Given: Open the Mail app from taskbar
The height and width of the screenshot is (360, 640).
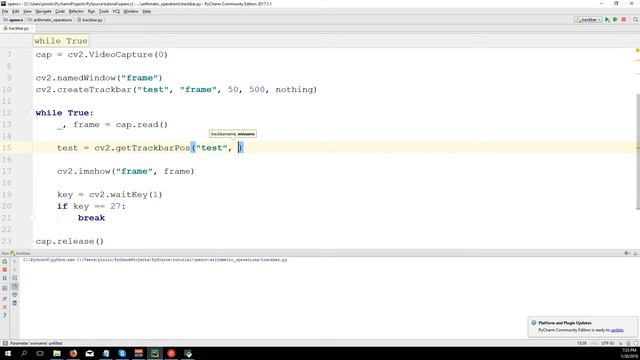Looking at the screenshot, I should click(89, 353).
